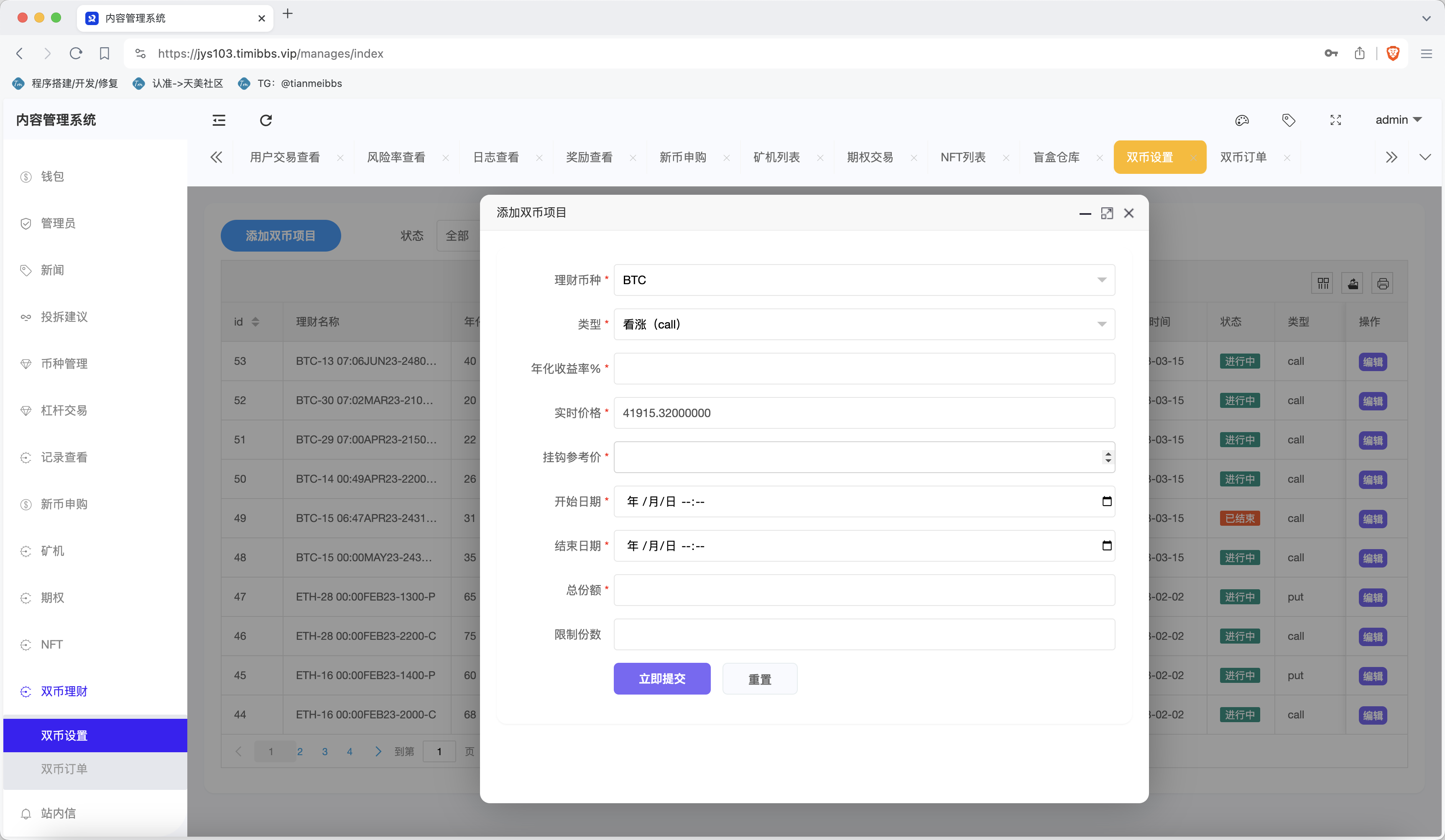Screen dimensions: 1445x840
Task: Open the 状态 全部 filter dropdown
Action: (459, 236)
